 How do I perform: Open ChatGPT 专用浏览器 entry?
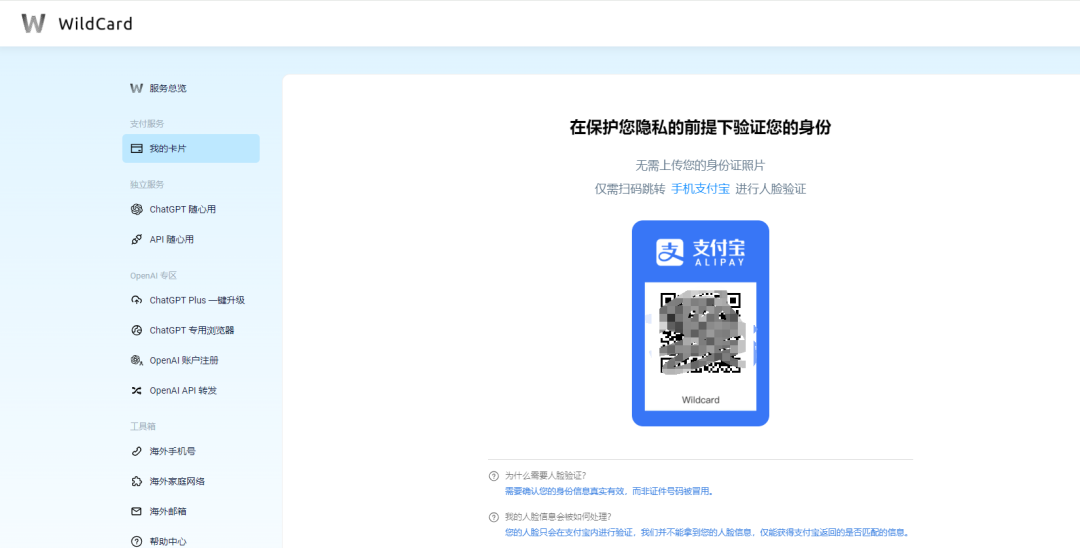[x=191, y=330]
